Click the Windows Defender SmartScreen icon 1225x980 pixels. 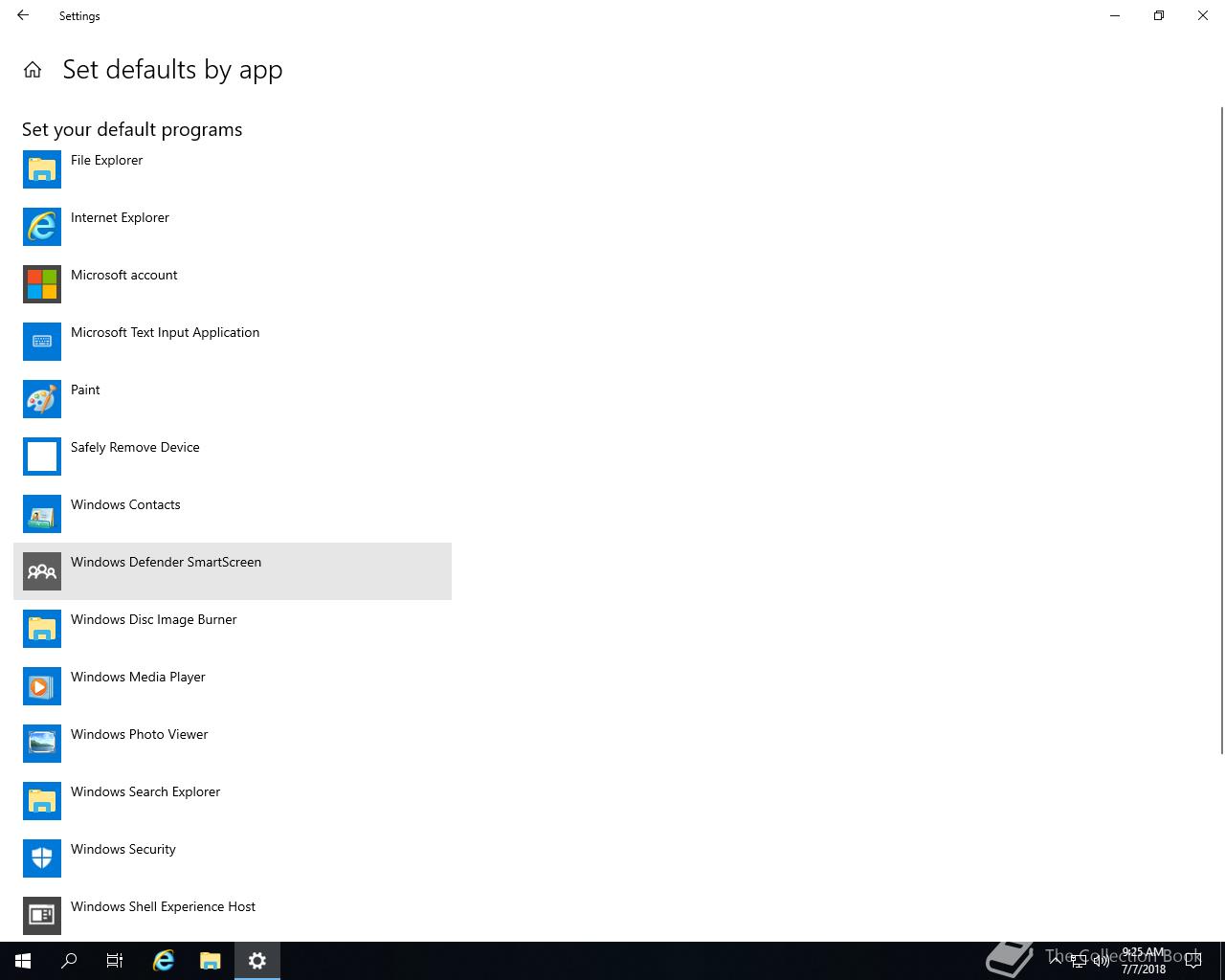42,571
